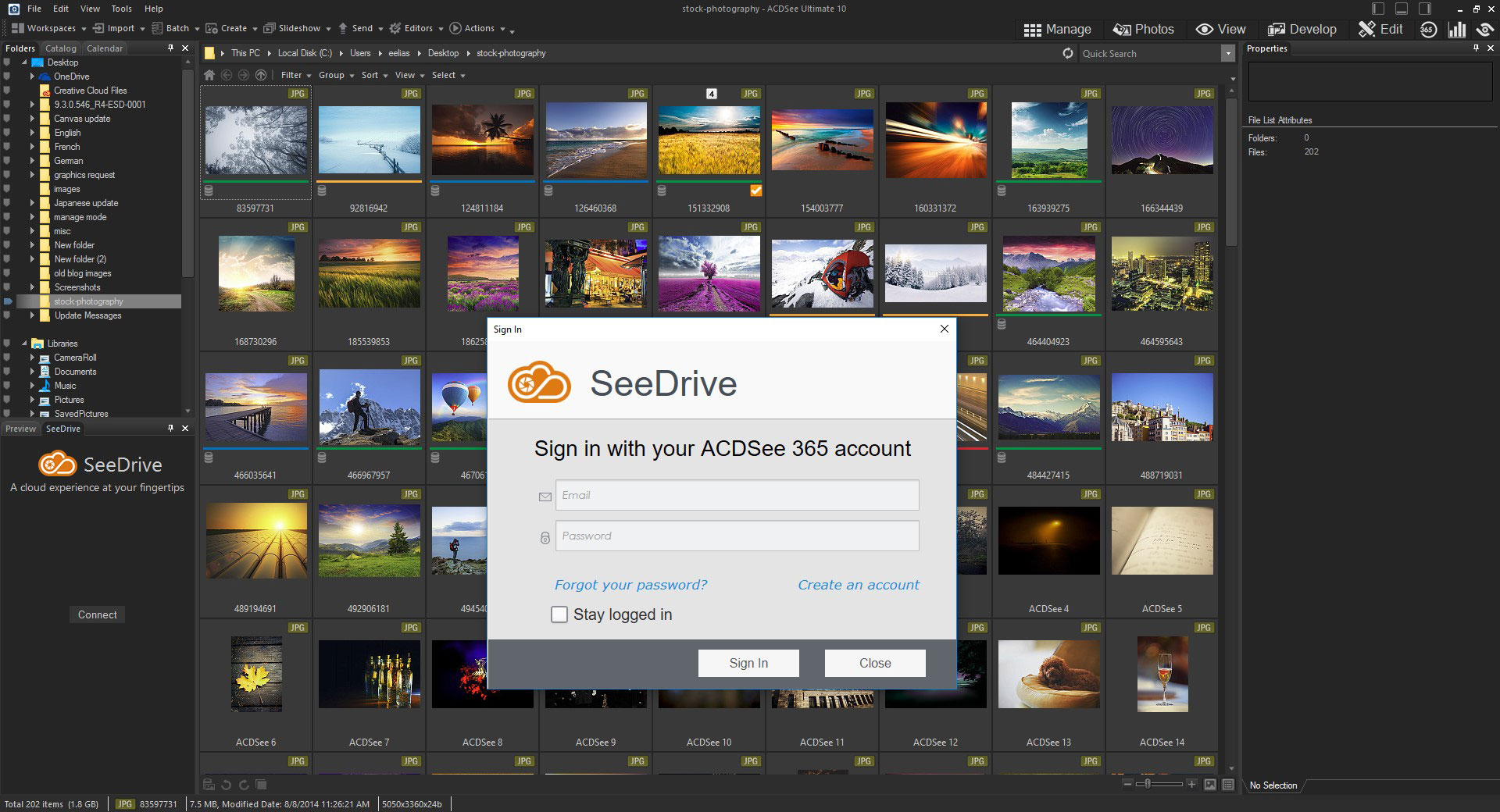Click the eye with arrow icon
This screenshot has width=1500, height=812.
tap(1485, 30)
